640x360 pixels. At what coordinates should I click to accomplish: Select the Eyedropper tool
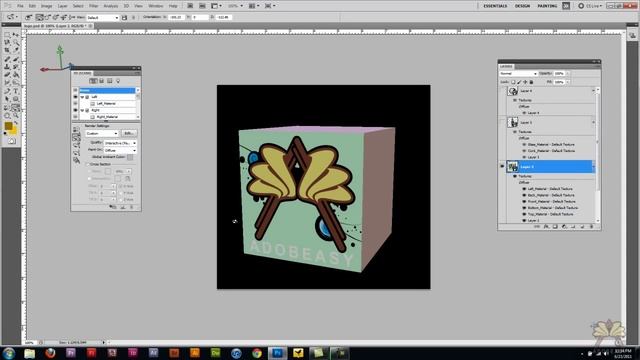click(16, 50)
